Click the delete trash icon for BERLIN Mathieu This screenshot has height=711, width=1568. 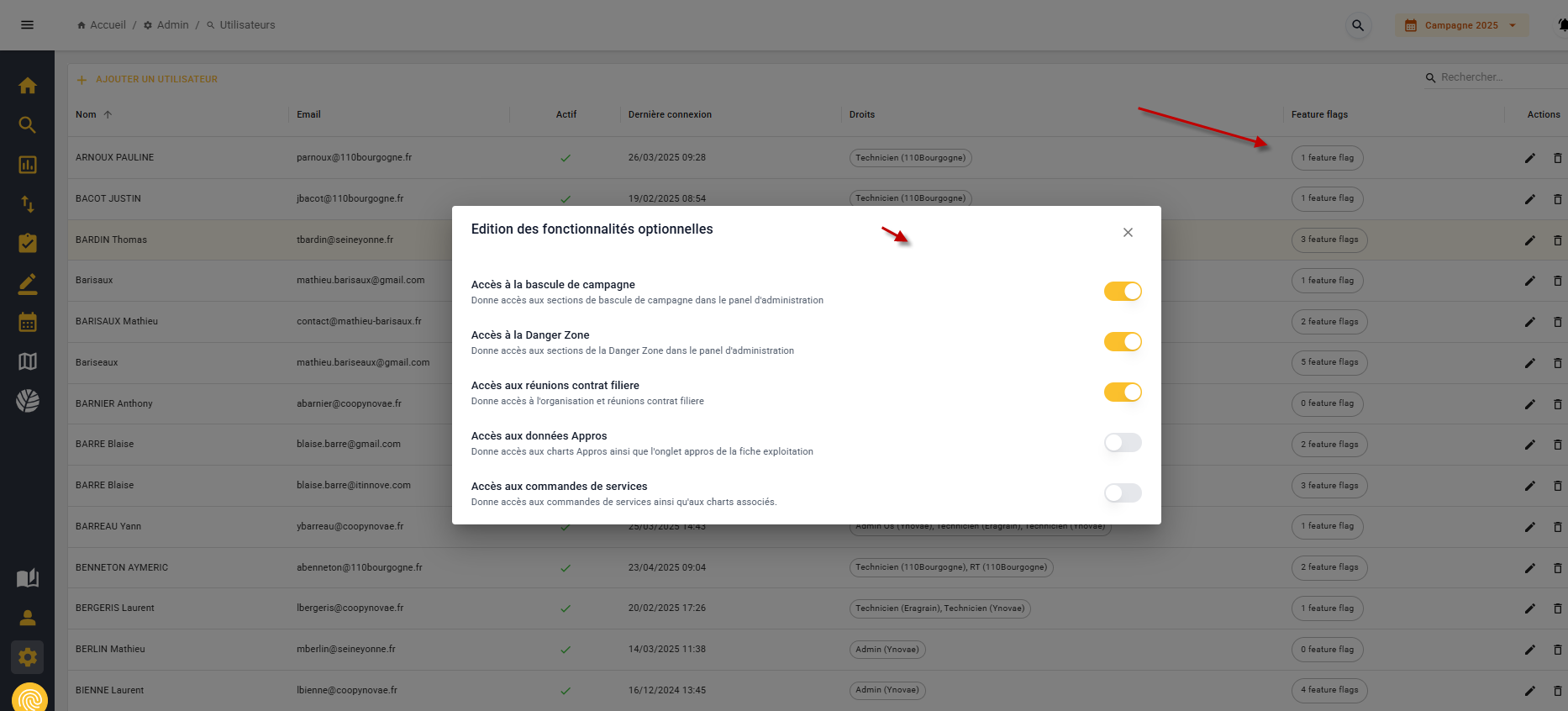point(1557,650)
